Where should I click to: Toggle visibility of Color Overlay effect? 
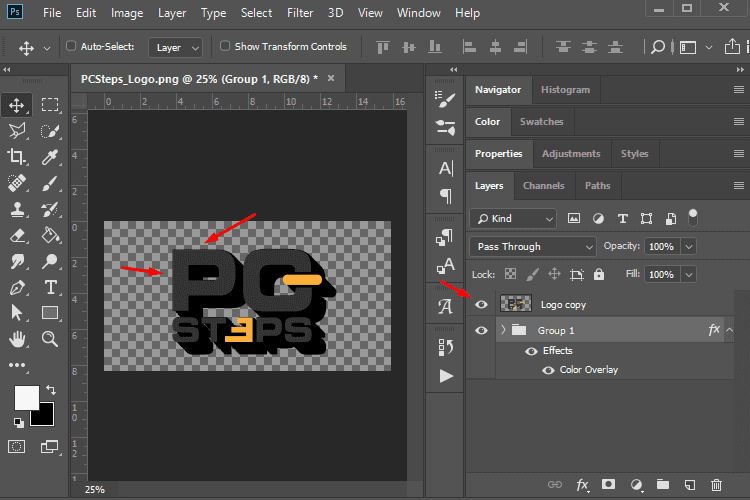coord(548,370)
